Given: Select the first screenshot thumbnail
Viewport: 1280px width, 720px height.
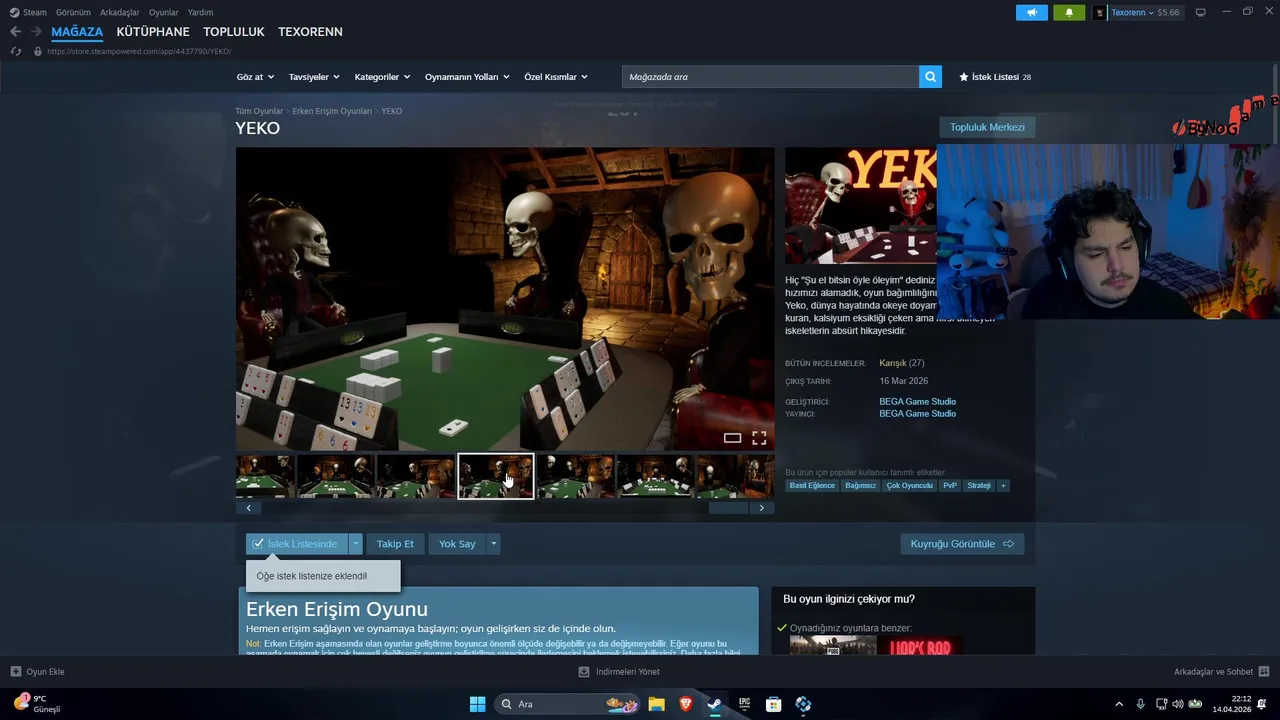Looking at the screenshot, I should (x=265, y=476).
